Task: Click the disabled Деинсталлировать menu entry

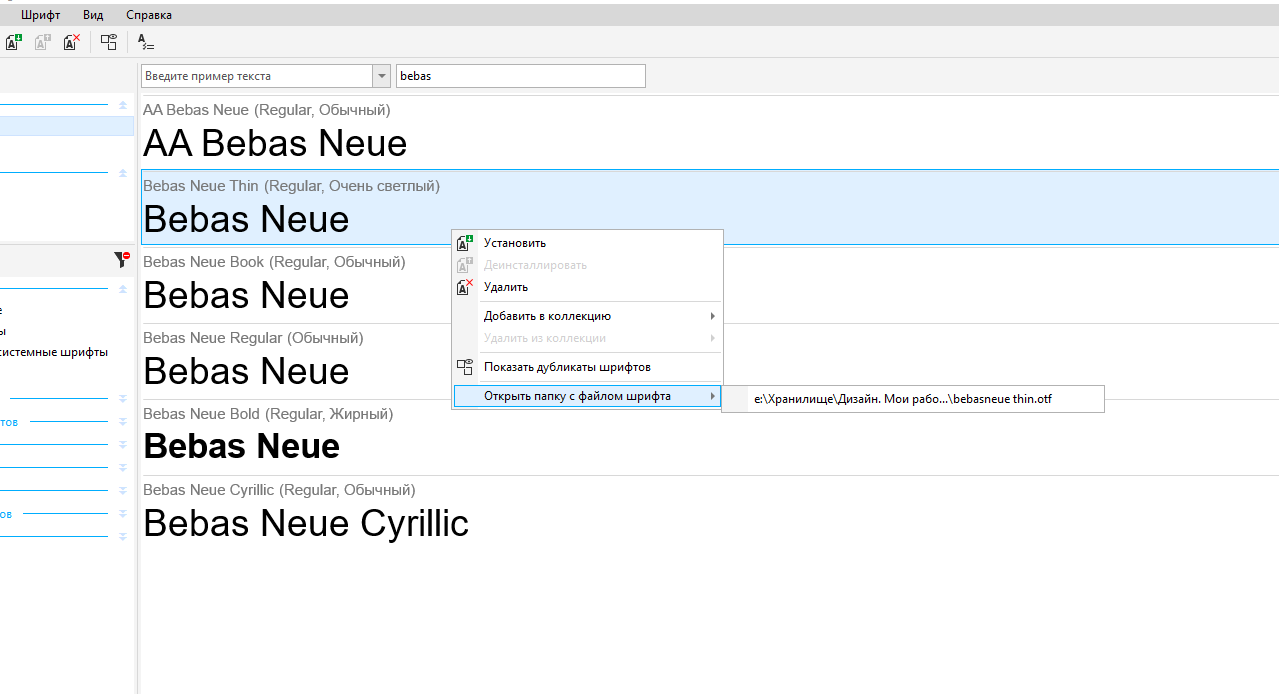Action: pyautogui.click(x=587, y=265)
